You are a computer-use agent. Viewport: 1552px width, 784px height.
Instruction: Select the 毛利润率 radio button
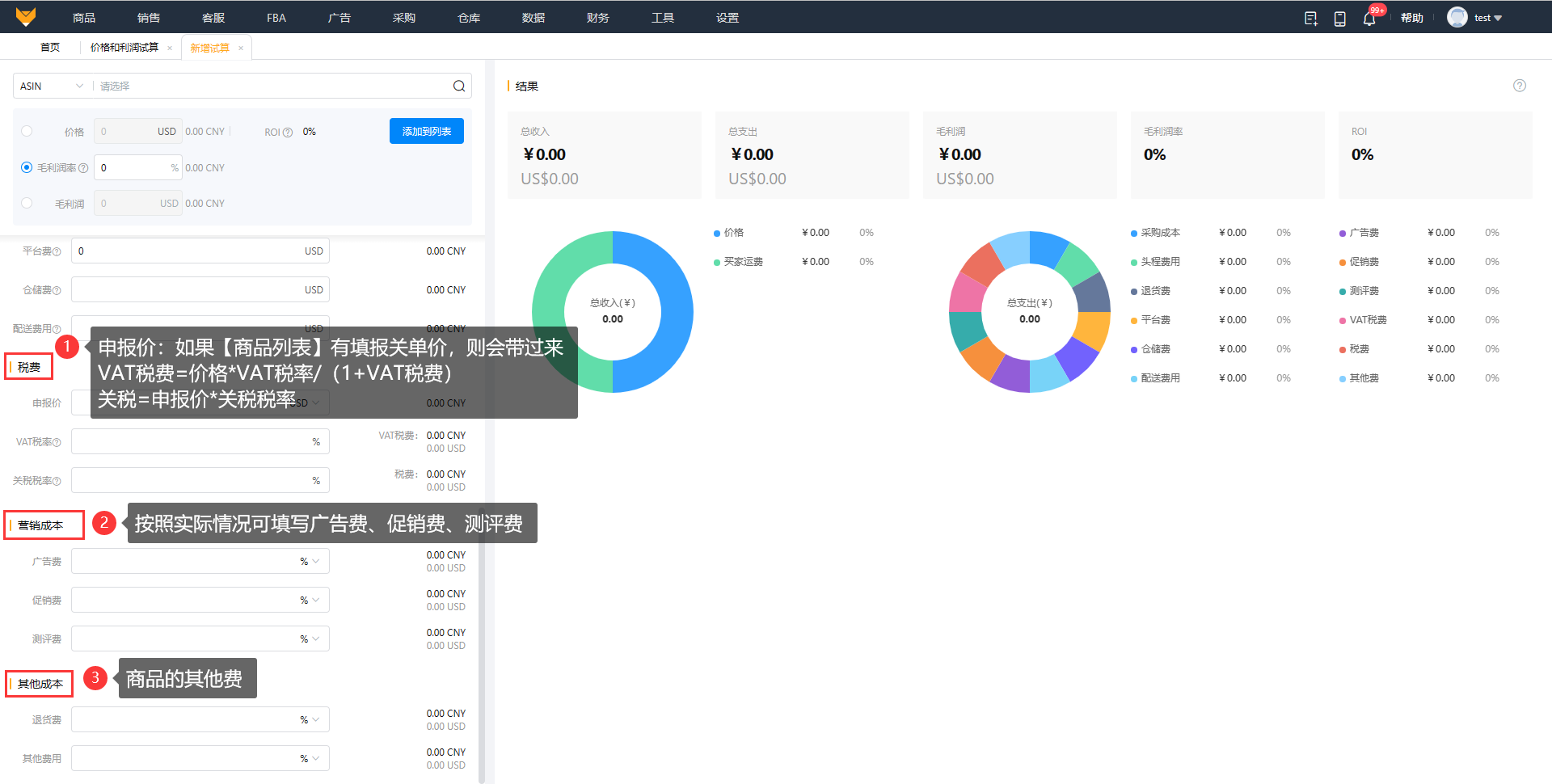tap(27, 167)
